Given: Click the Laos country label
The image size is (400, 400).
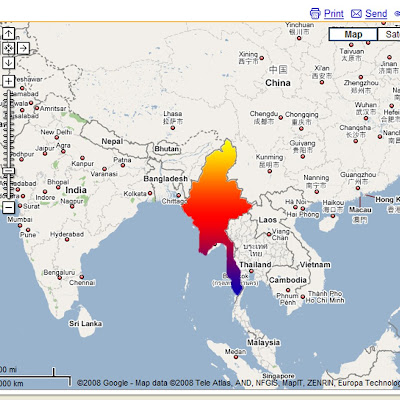Looking at the screenshot, I should click(268, 220).
